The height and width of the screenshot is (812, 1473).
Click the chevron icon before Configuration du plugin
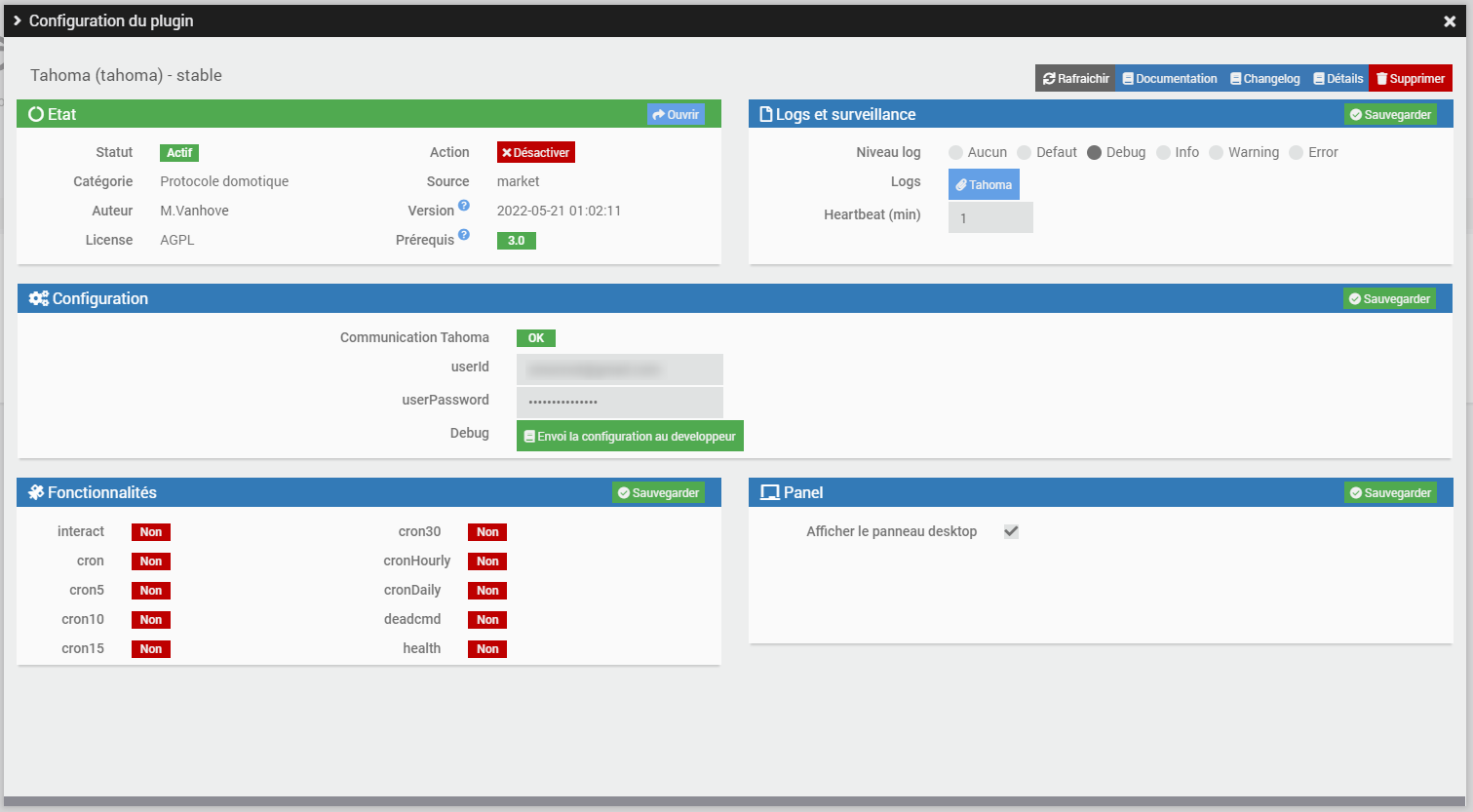17,20
